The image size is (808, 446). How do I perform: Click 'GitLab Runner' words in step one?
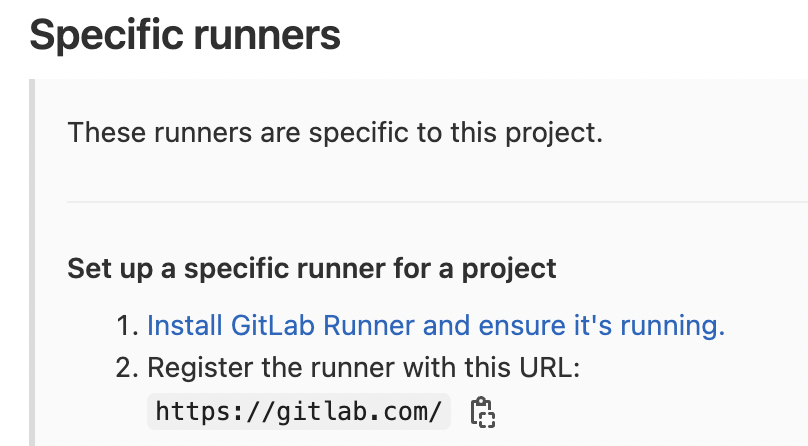coord(323,325)
